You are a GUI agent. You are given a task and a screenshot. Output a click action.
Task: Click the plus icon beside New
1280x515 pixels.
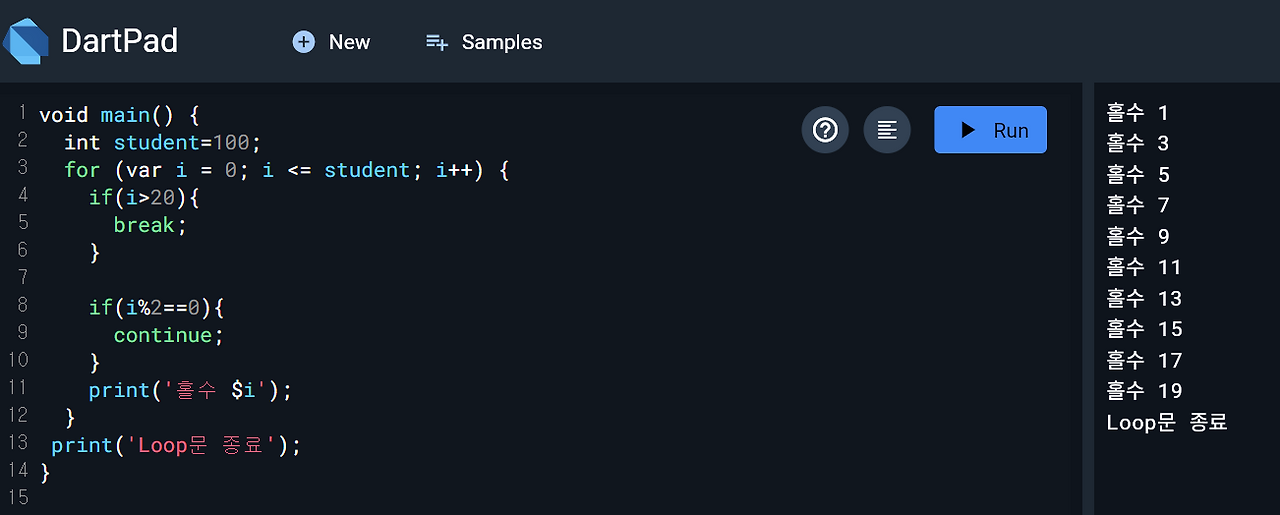pos(303,42)
